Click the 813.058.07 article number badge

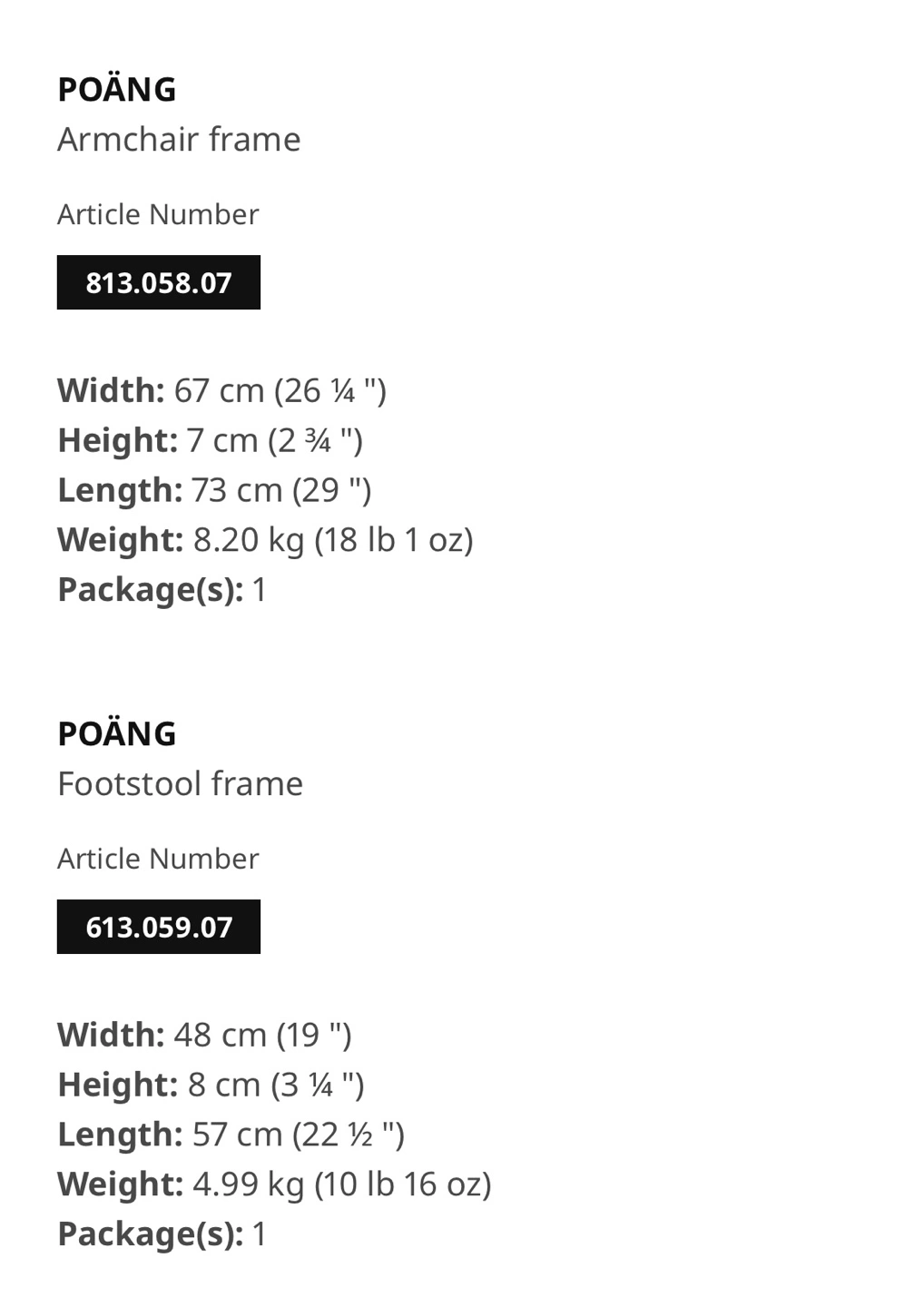click(159, 282)
